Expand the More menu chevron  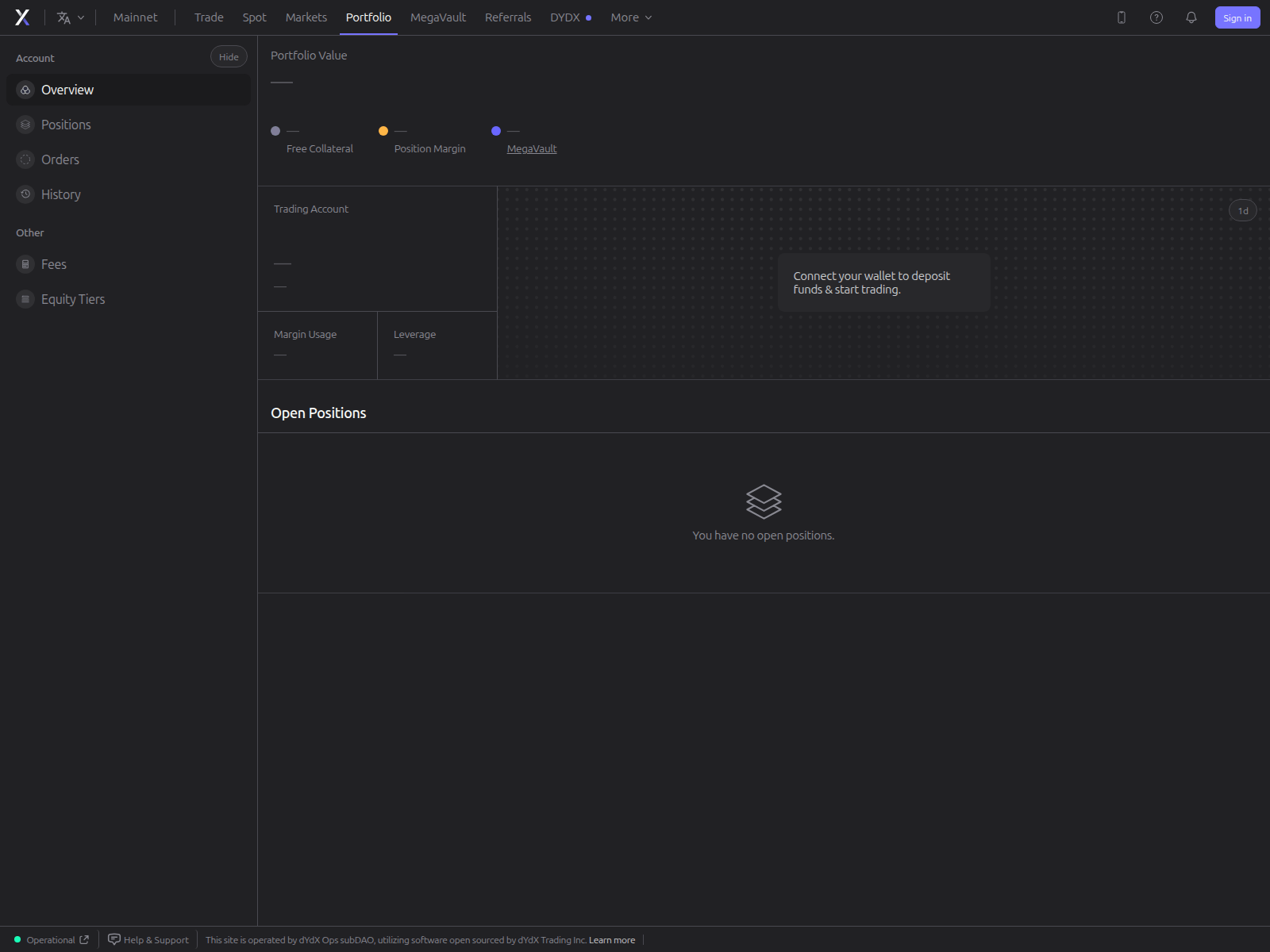click(648, 17)
